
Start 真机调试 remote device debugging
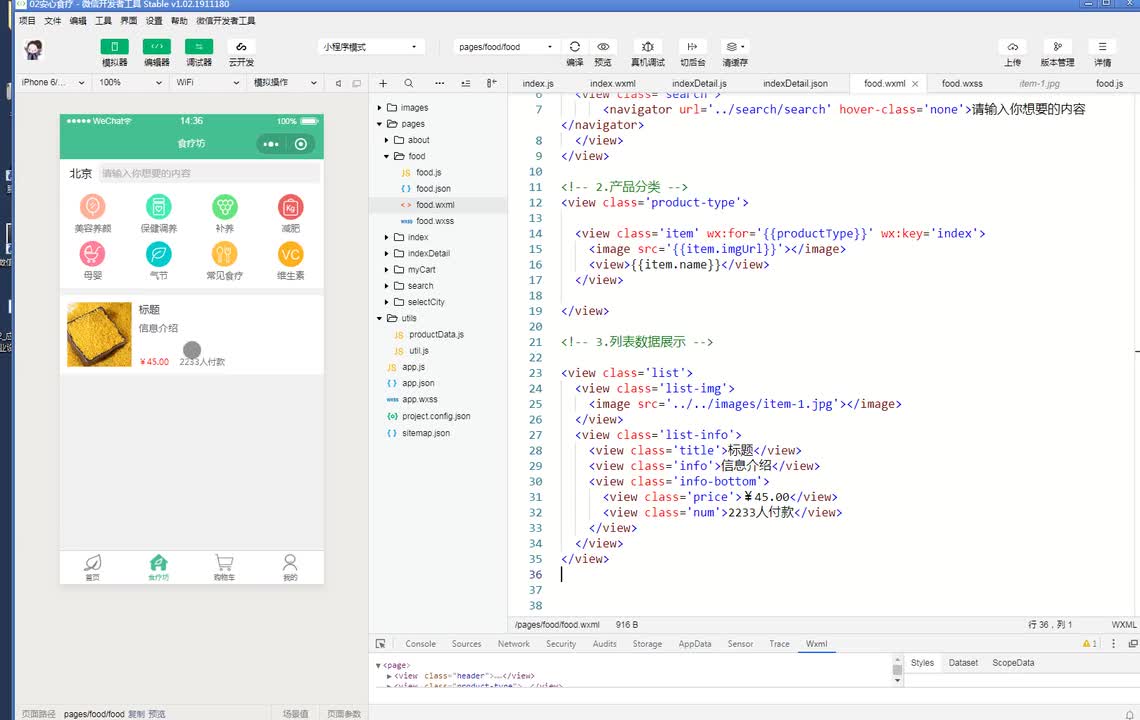[x=647, y=47]
